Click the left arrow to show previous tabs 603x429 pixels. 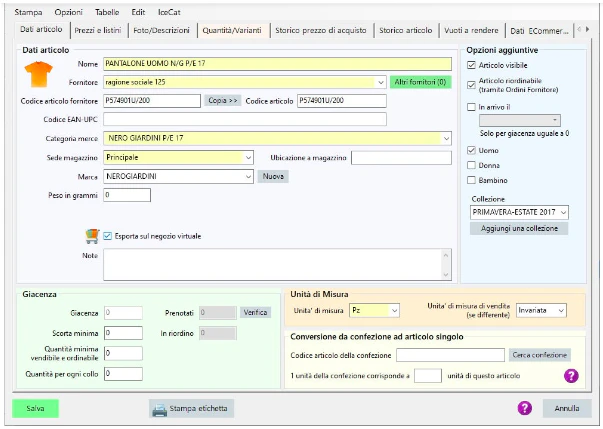[x=579, y=29]
